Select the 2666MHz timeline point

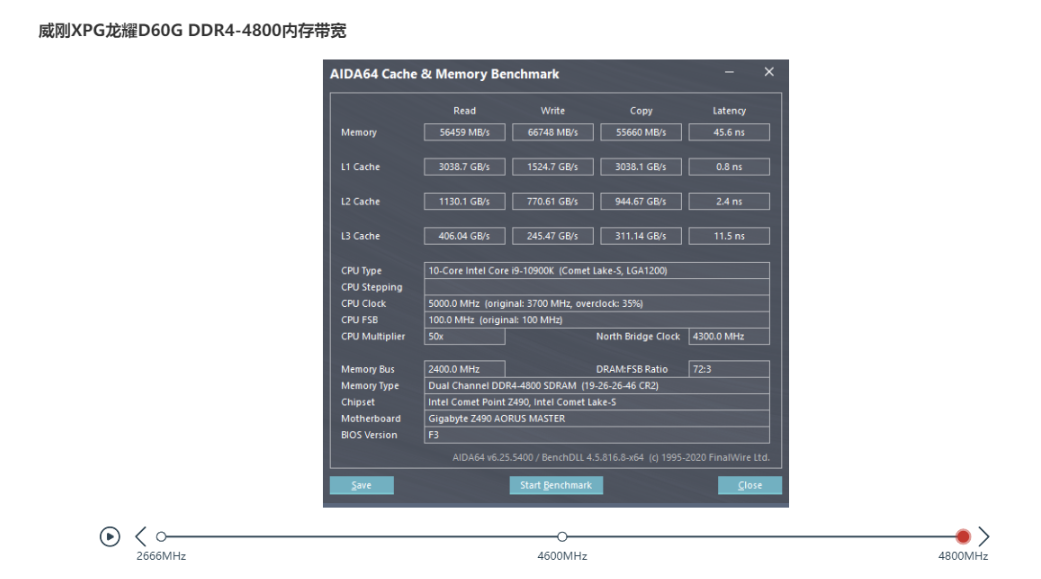tap(162, 537)
